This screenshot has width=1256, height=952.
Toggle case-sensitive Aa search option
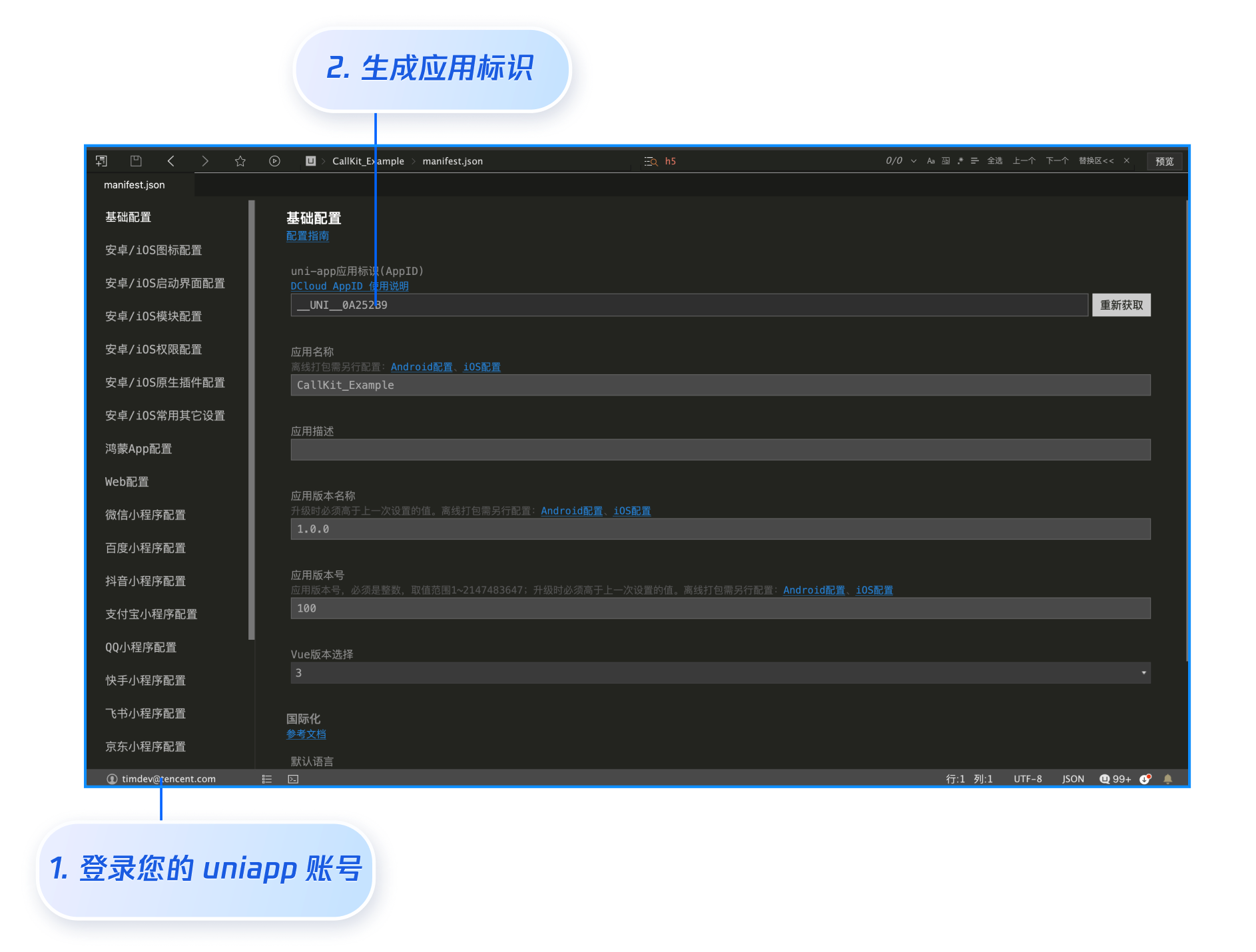[x=931, y=161]
